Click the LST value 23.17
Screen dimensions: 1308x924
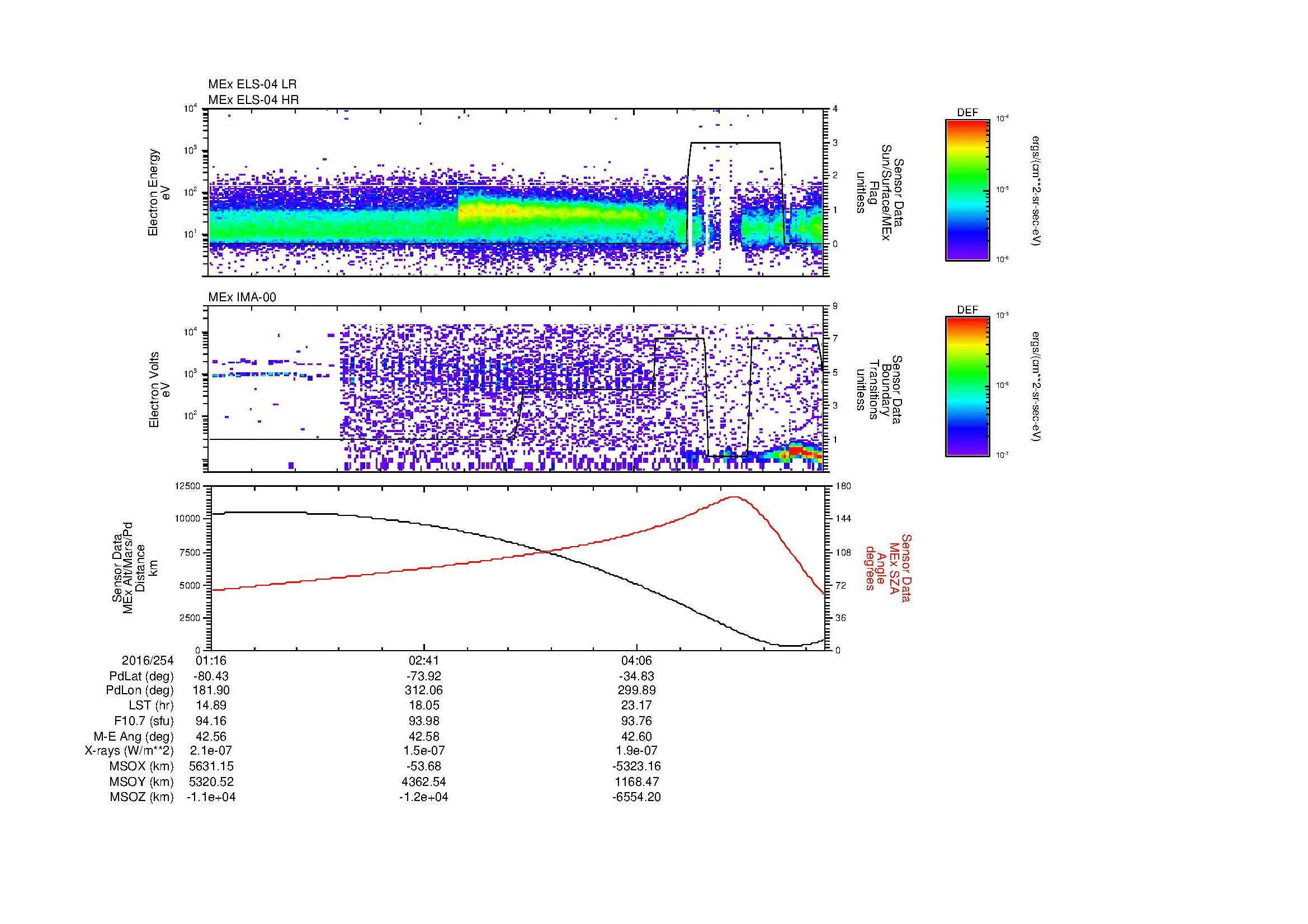(636, 705)
